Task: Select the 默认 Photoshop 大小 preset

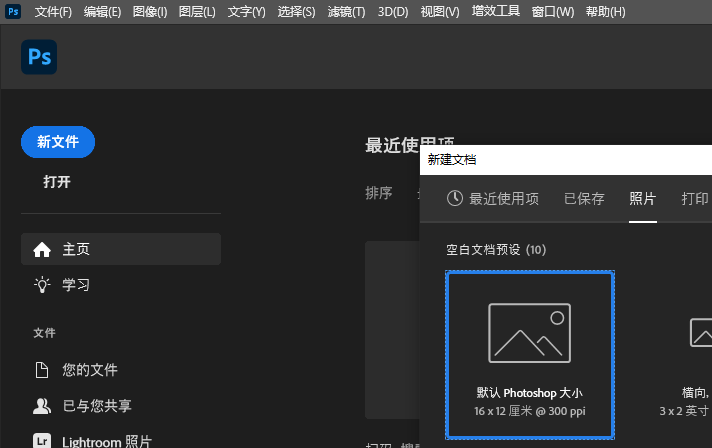Action: [x=530, y=355]
